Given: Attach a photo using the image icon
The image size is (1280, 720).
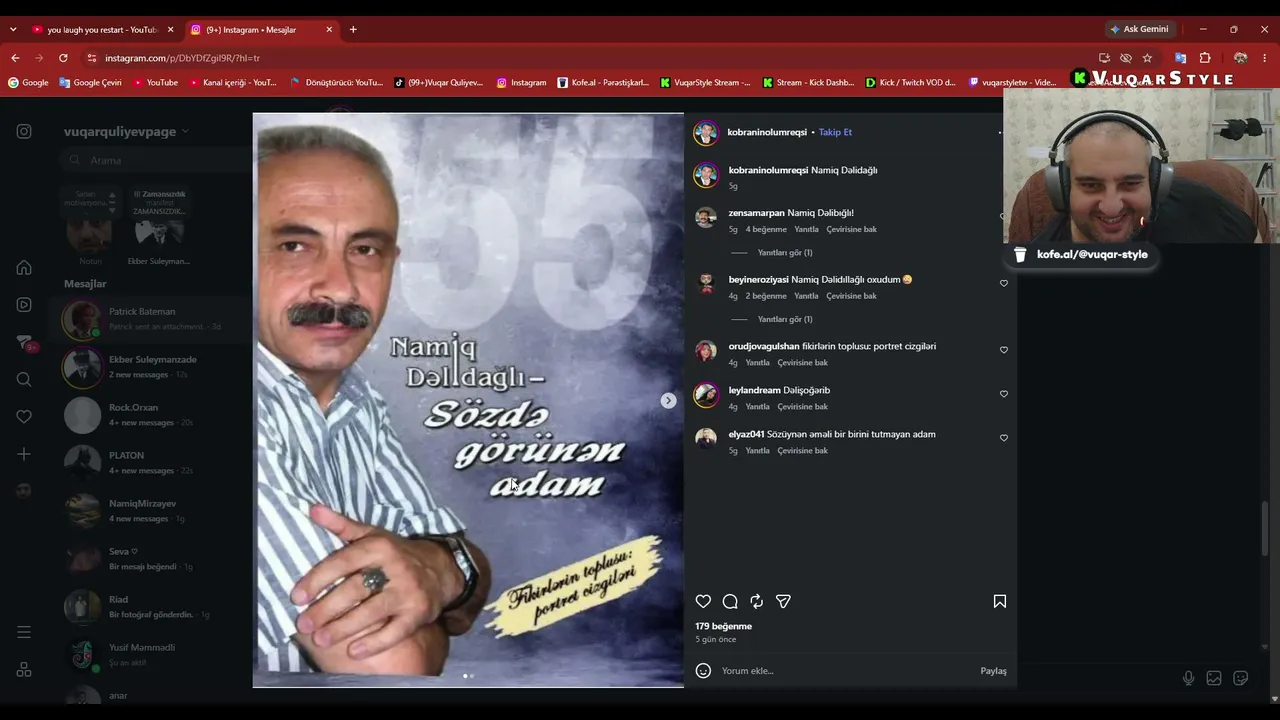Looking at the screenshot, I should tap(1214, 678).
